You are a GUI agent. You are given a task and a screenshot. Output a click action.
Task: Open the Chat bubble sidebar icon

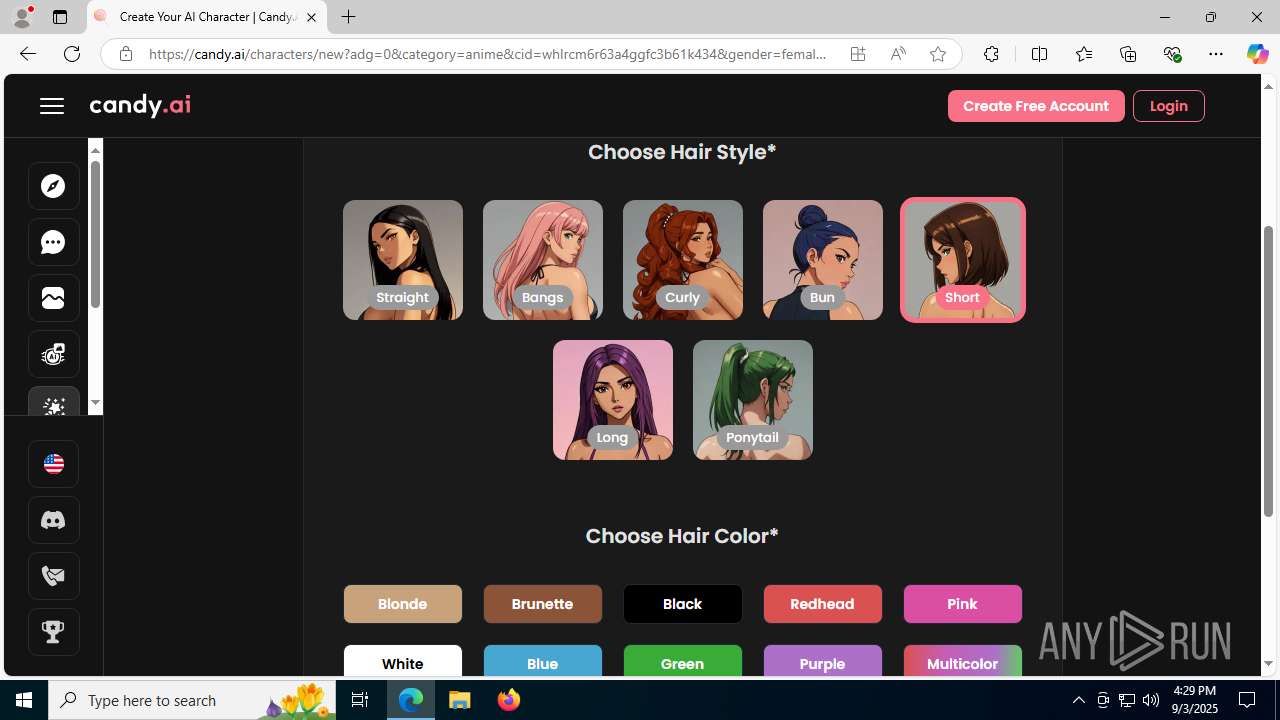(54, 242)
